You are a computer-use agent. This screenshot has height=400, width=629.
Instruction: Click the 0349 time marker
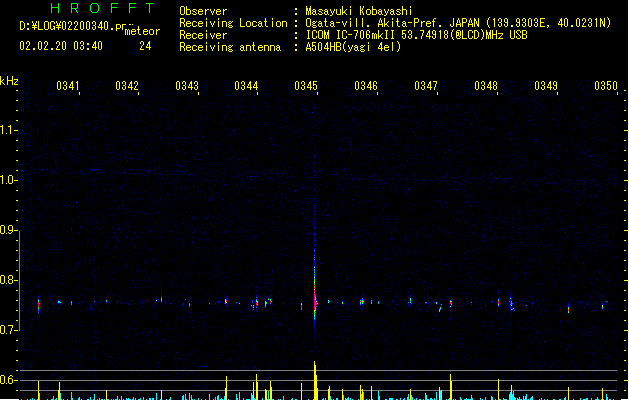[x=546, y=86]
